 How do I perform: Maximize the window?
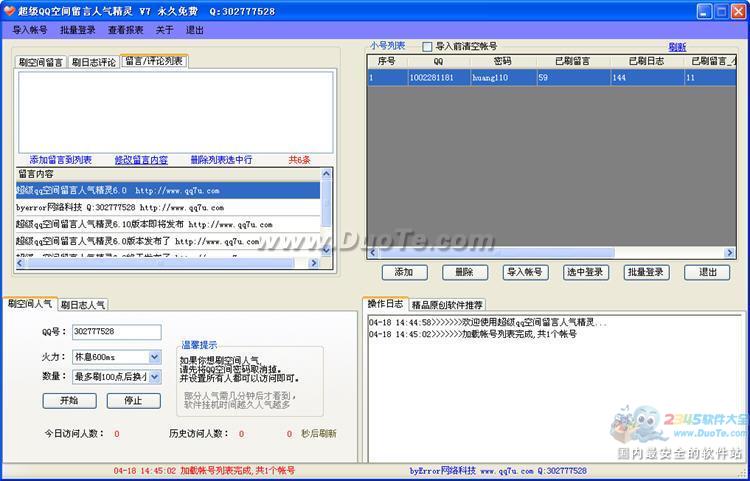click(x=721, y=11)
